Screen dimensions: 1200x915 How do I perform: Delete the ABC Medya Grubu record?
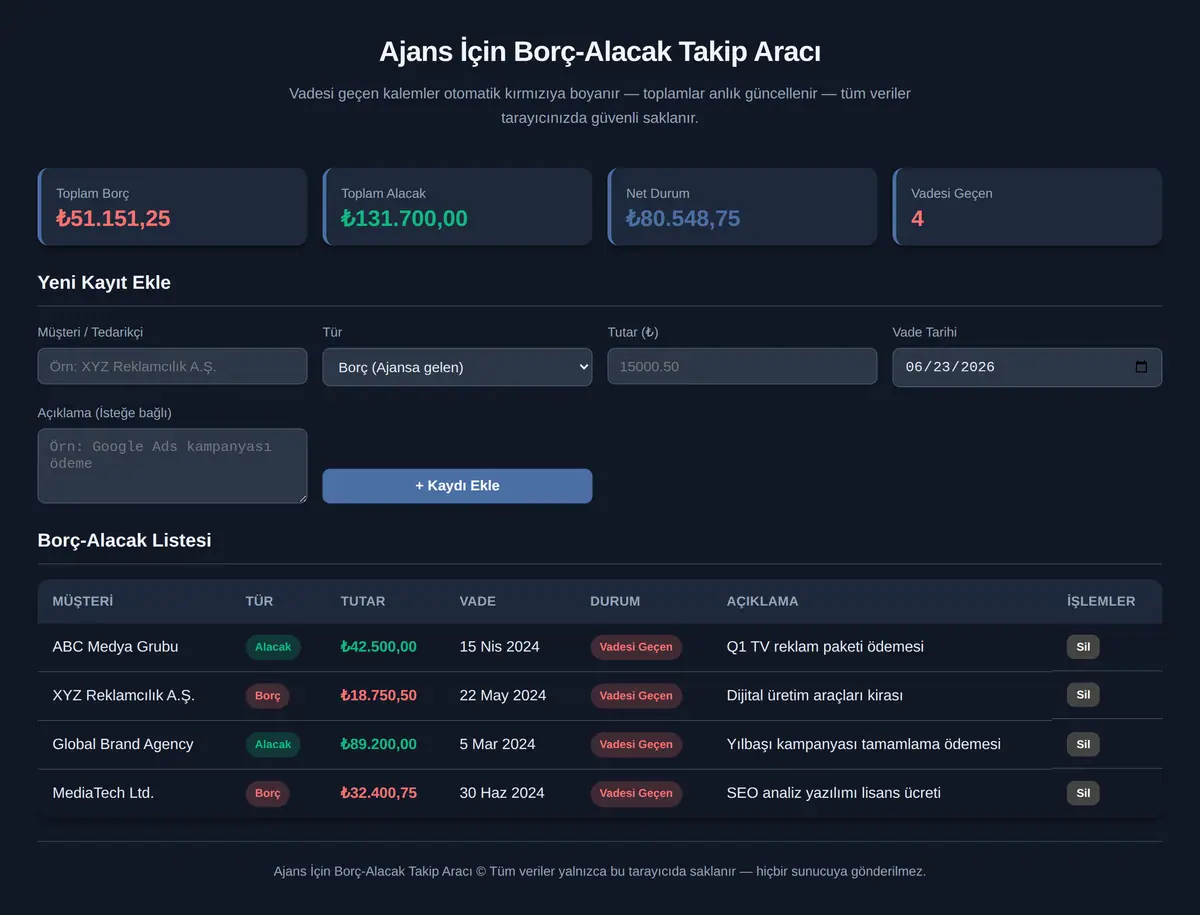pos(1083,647)
